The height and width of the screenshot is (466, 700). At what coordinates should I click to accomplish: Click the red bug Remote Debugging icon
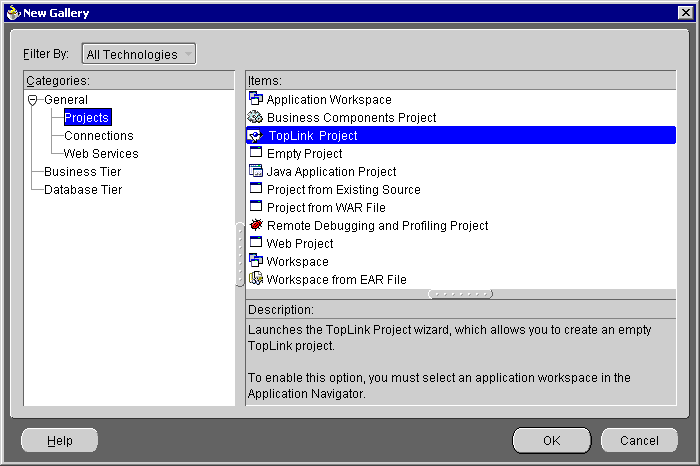click(256, 225)
